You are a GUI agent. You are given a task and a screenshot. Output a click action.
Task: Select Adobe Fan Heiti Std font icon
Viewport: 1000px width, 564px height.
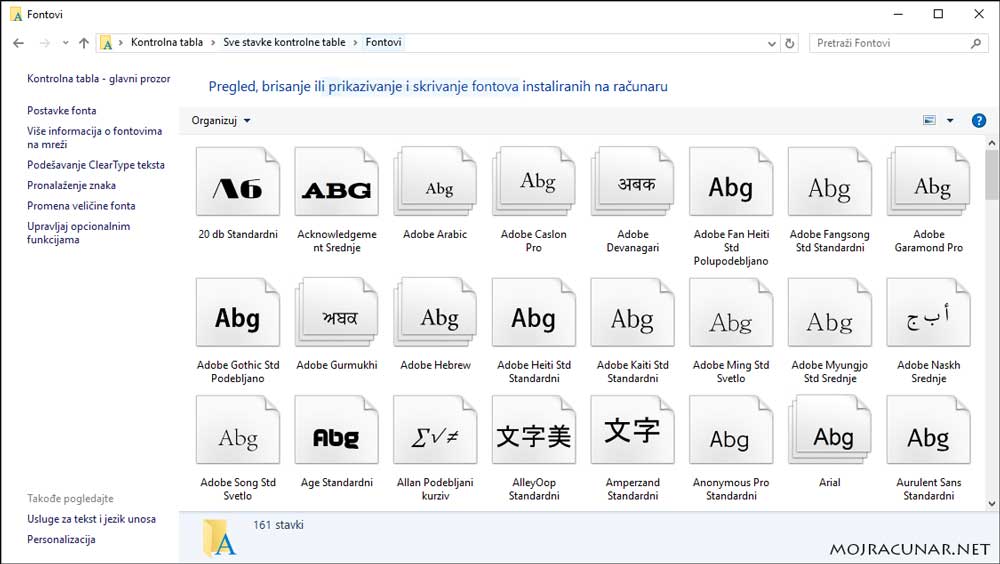point(731,182)
